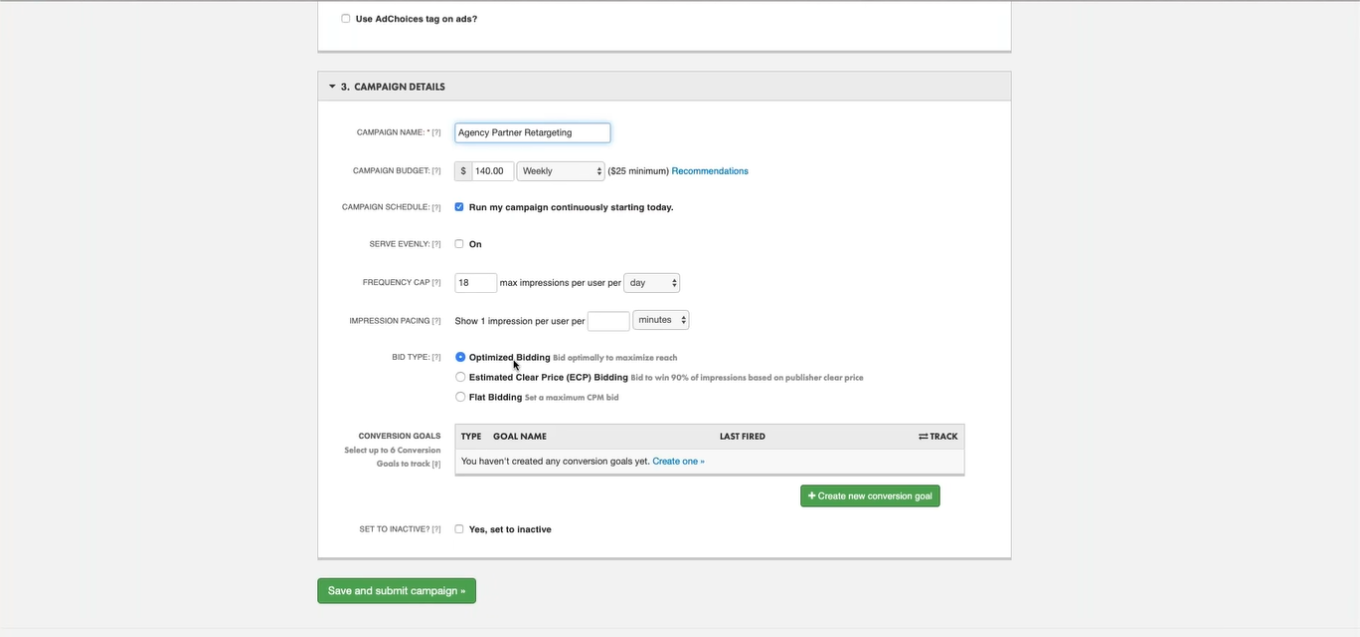Click help icon beside Campaign Schedule label
This screenshot has width=1360, height=637.
(436, 208)
